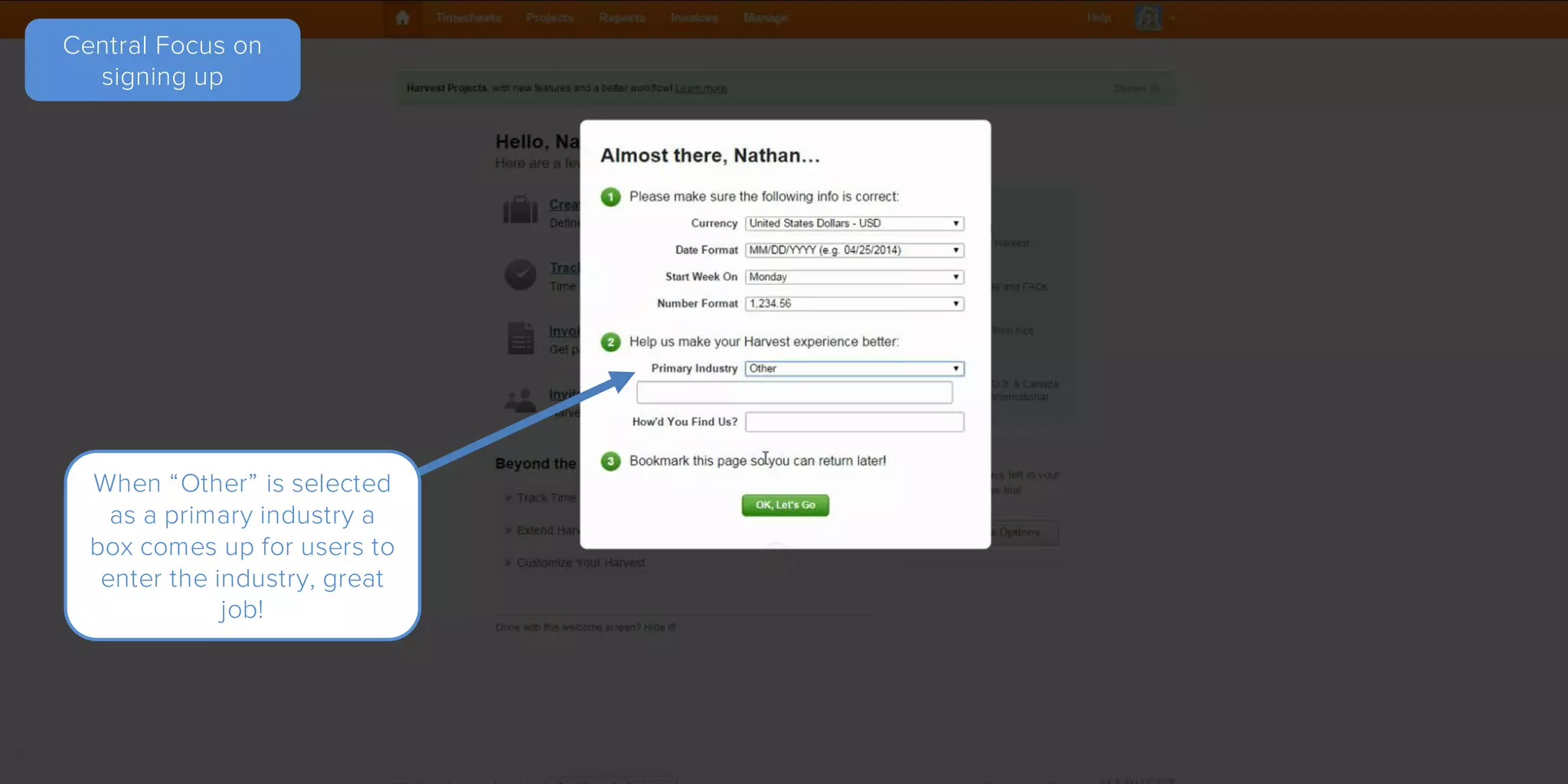Click the checkmark clock icon
The height and width of the screenshot is (784, 1568).
[521, 274]
